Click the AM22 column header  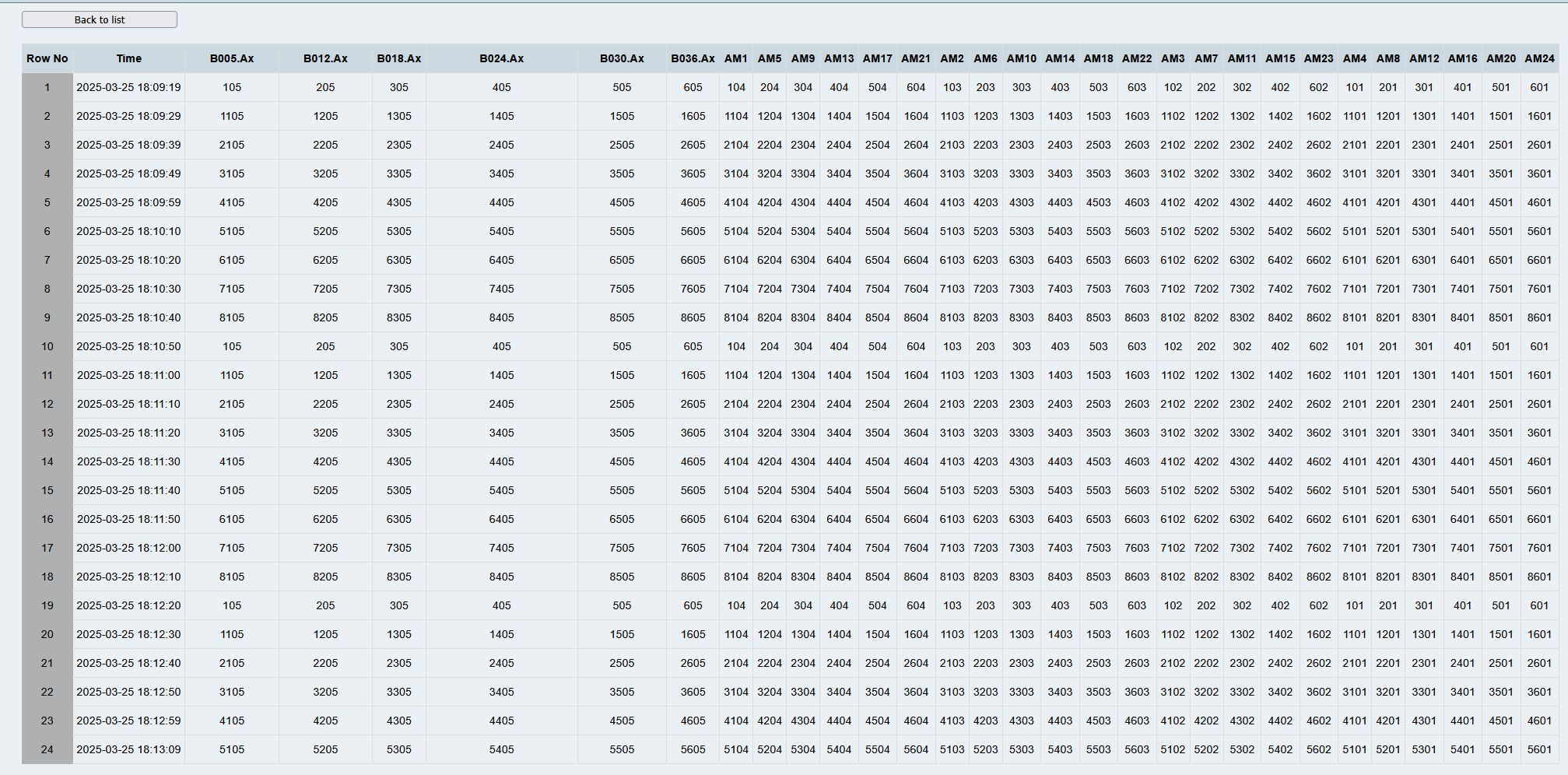point(1137,58)
